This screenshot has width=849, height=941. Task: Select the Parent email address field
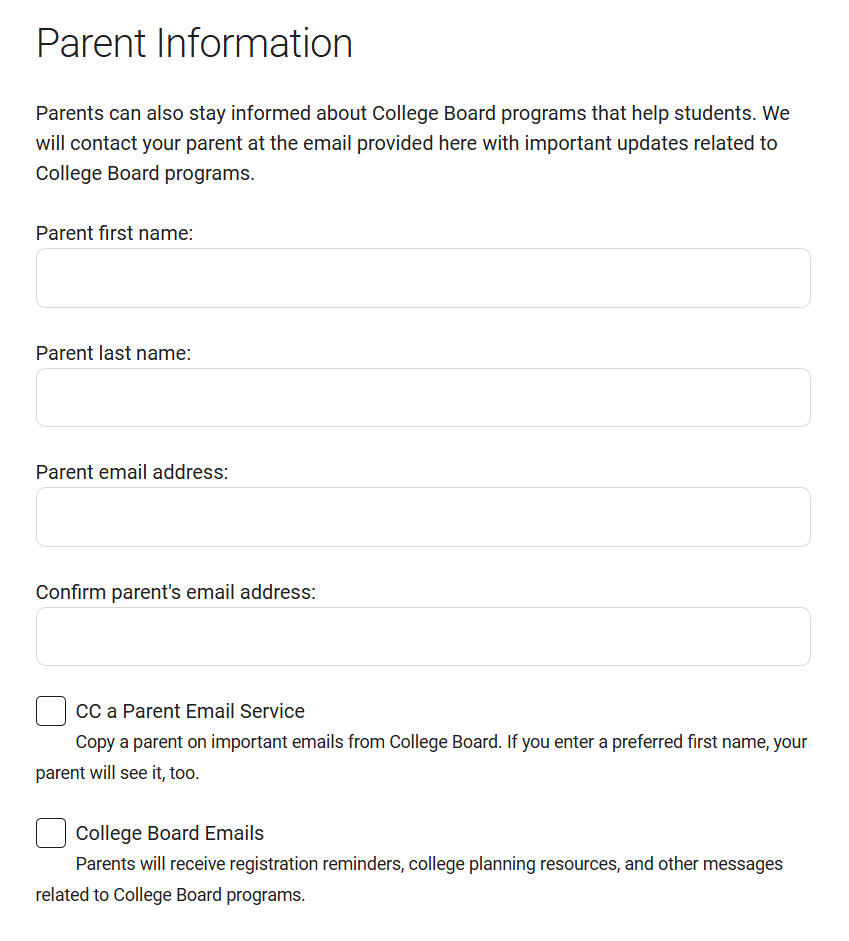423,517
